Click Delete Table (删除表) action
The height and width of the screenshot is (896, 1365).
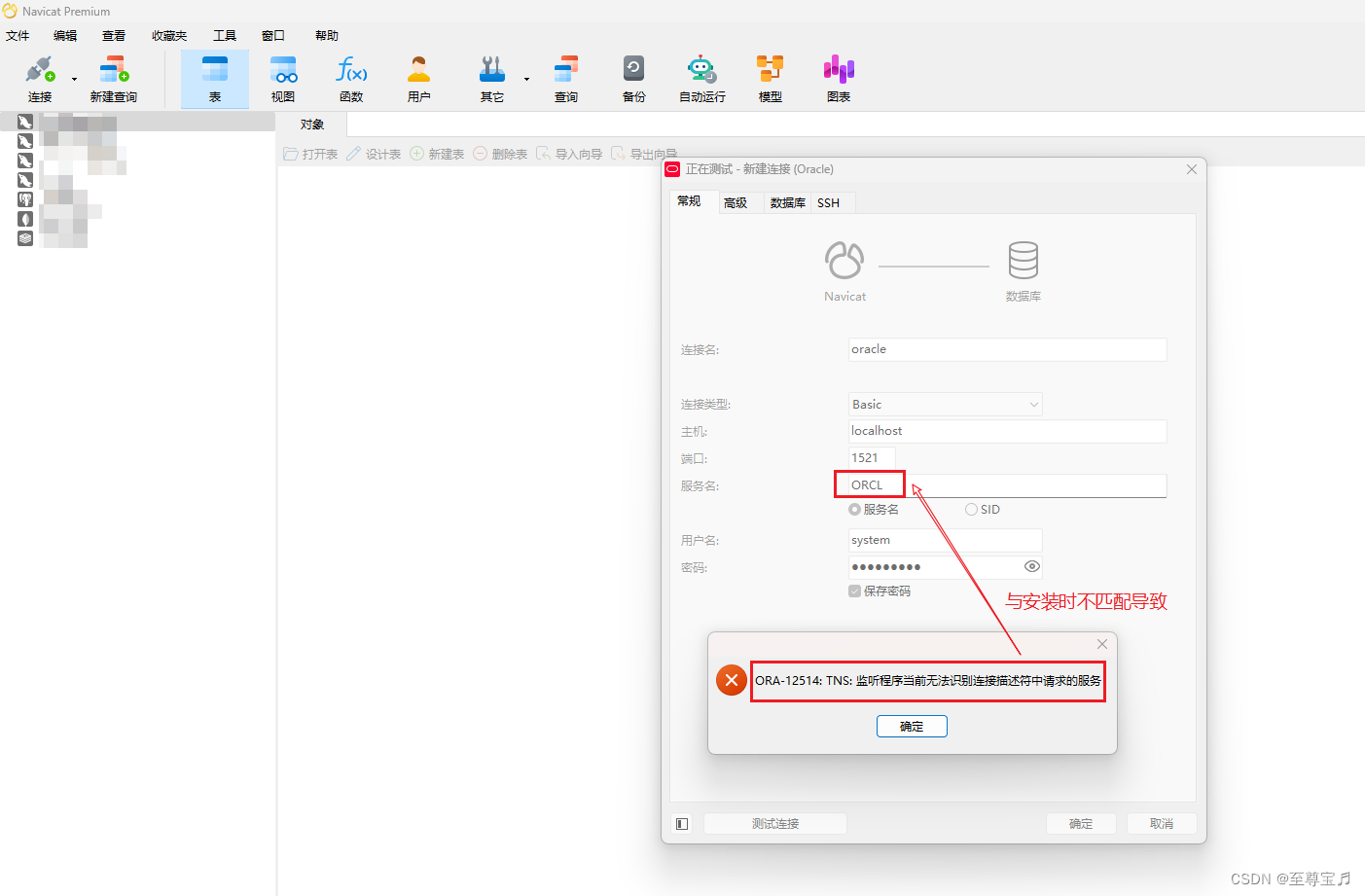[x=500, y=154]
